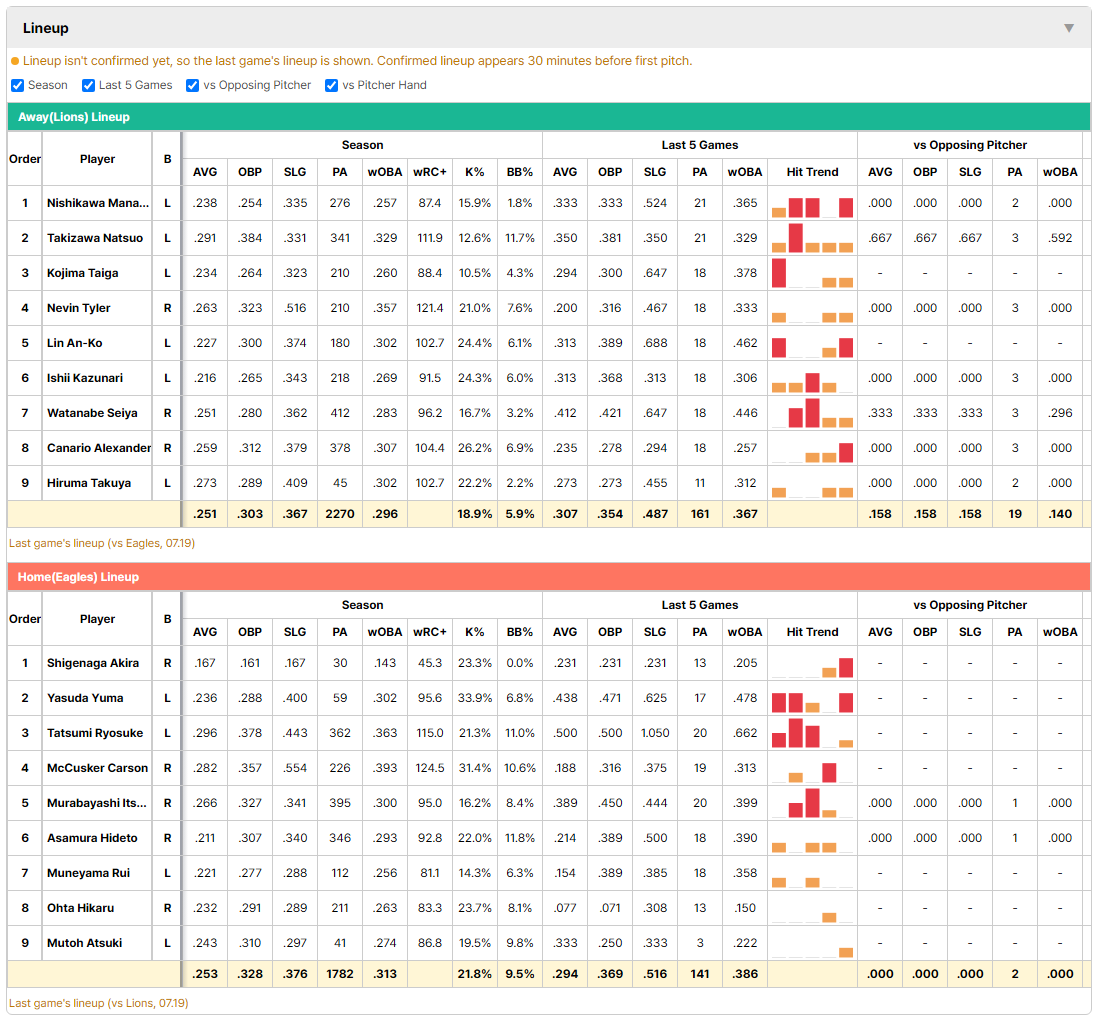
Task: Sort Eagles table by K% column
Action: [x=474, y=632]
